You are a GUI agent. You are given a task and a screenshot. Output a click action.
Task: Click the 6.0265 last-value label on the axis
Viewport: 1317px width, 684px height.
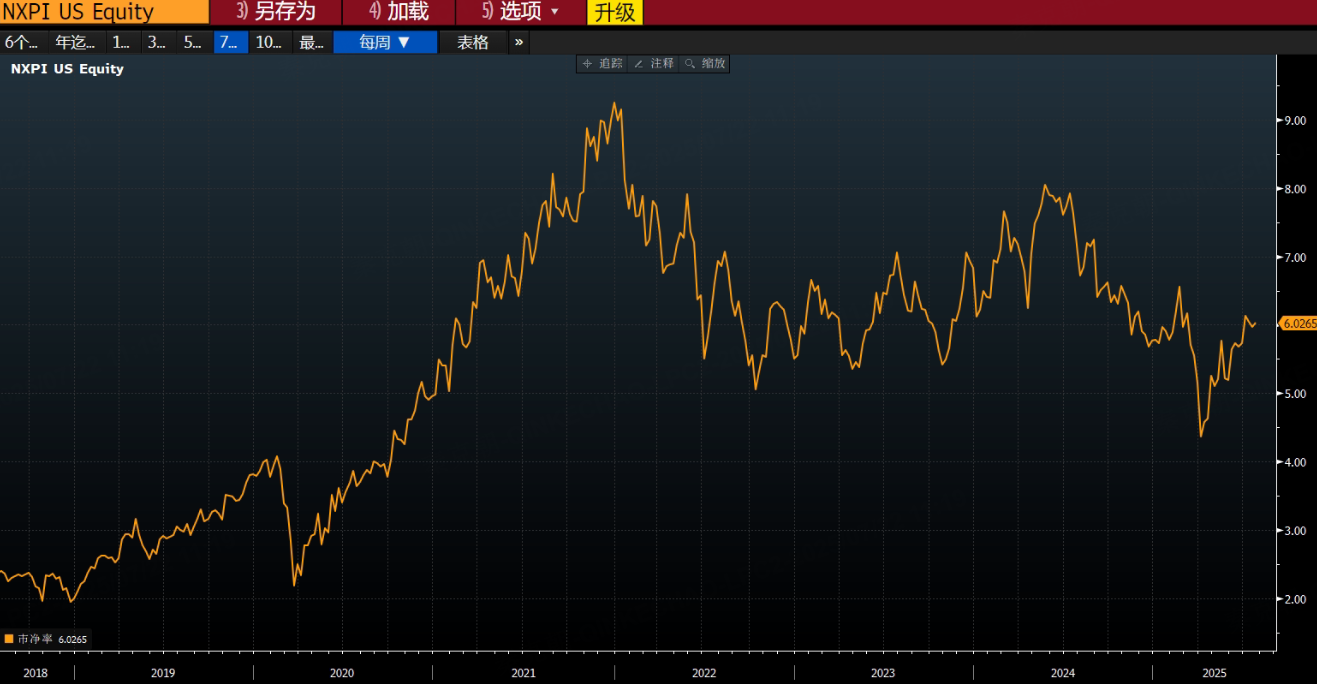pos(1299,323)
